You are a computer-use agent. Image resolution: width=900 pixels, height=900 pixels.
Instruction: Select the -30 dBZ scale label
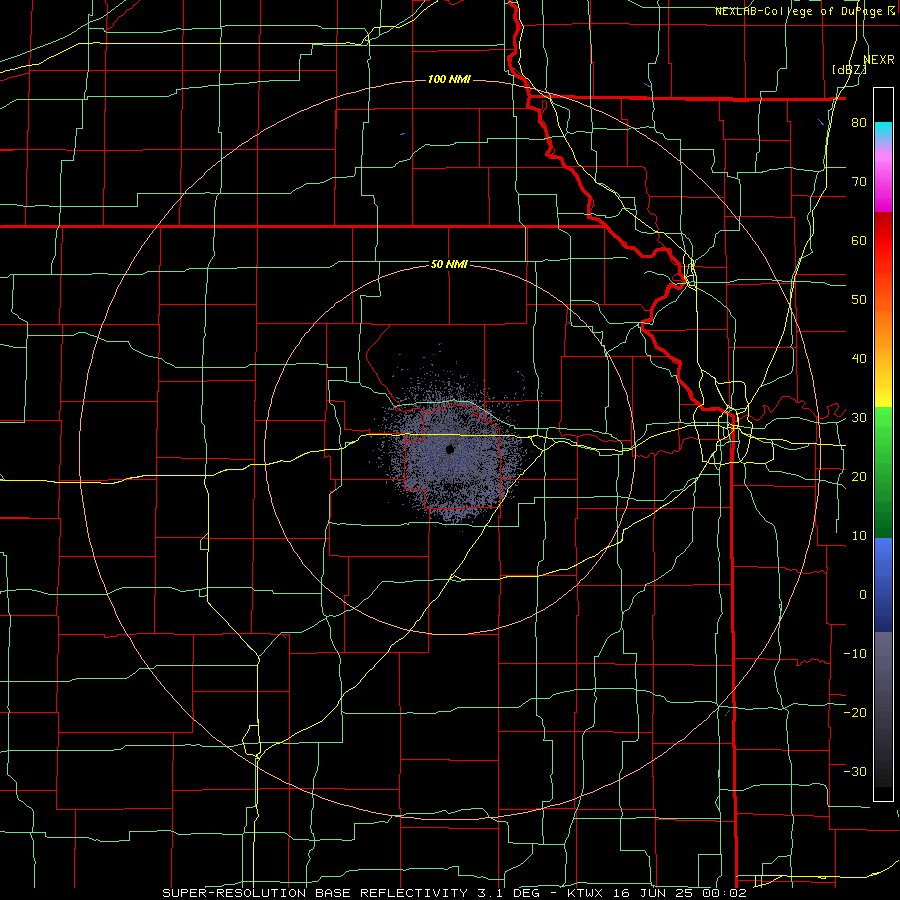click(855, 771)
